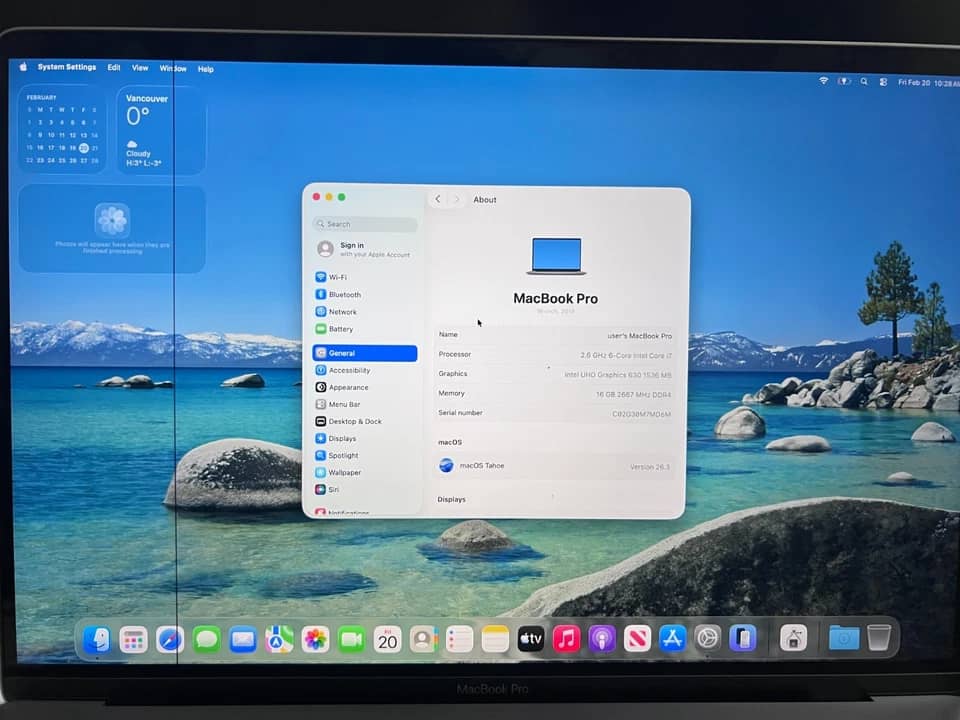Open Maps in the dock

(x=279, y=640)
